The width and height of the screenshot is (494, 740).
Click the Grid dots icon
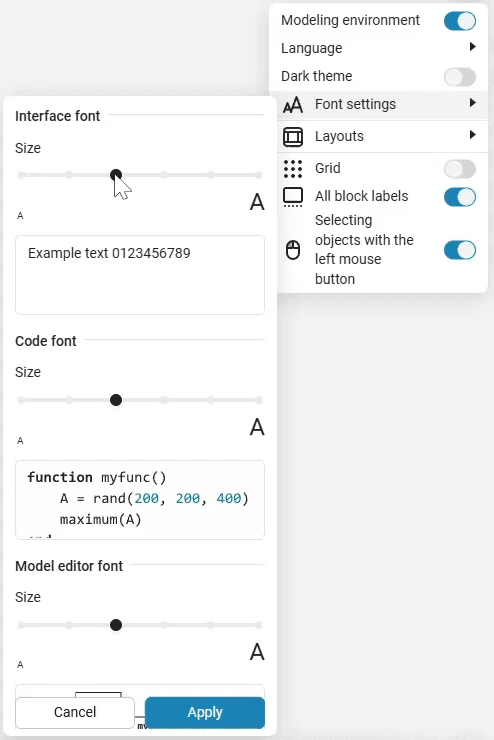click(293, 168)
